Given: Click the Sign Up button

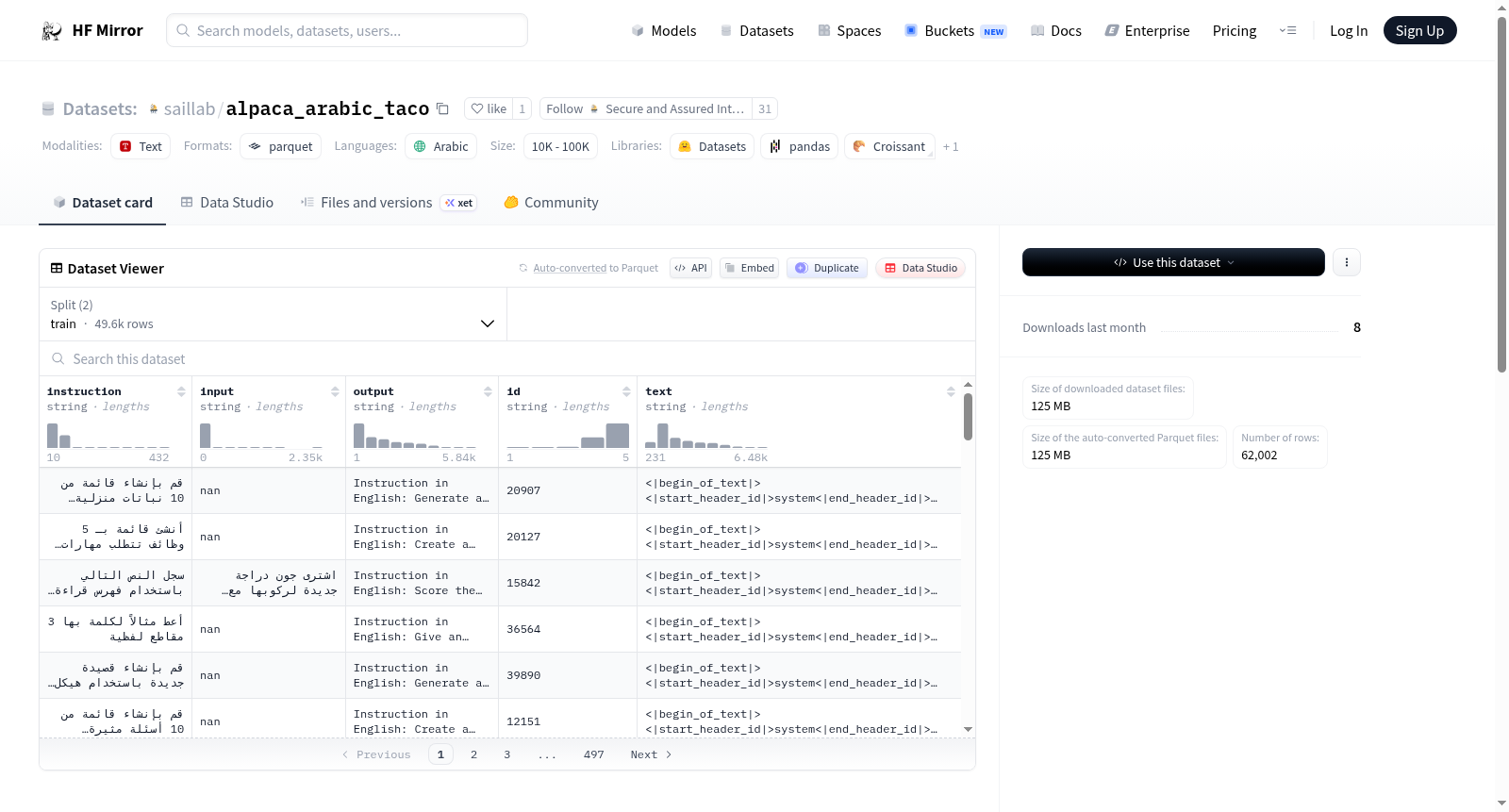Looking at the screenshot, I should (x=1419, y=30).
